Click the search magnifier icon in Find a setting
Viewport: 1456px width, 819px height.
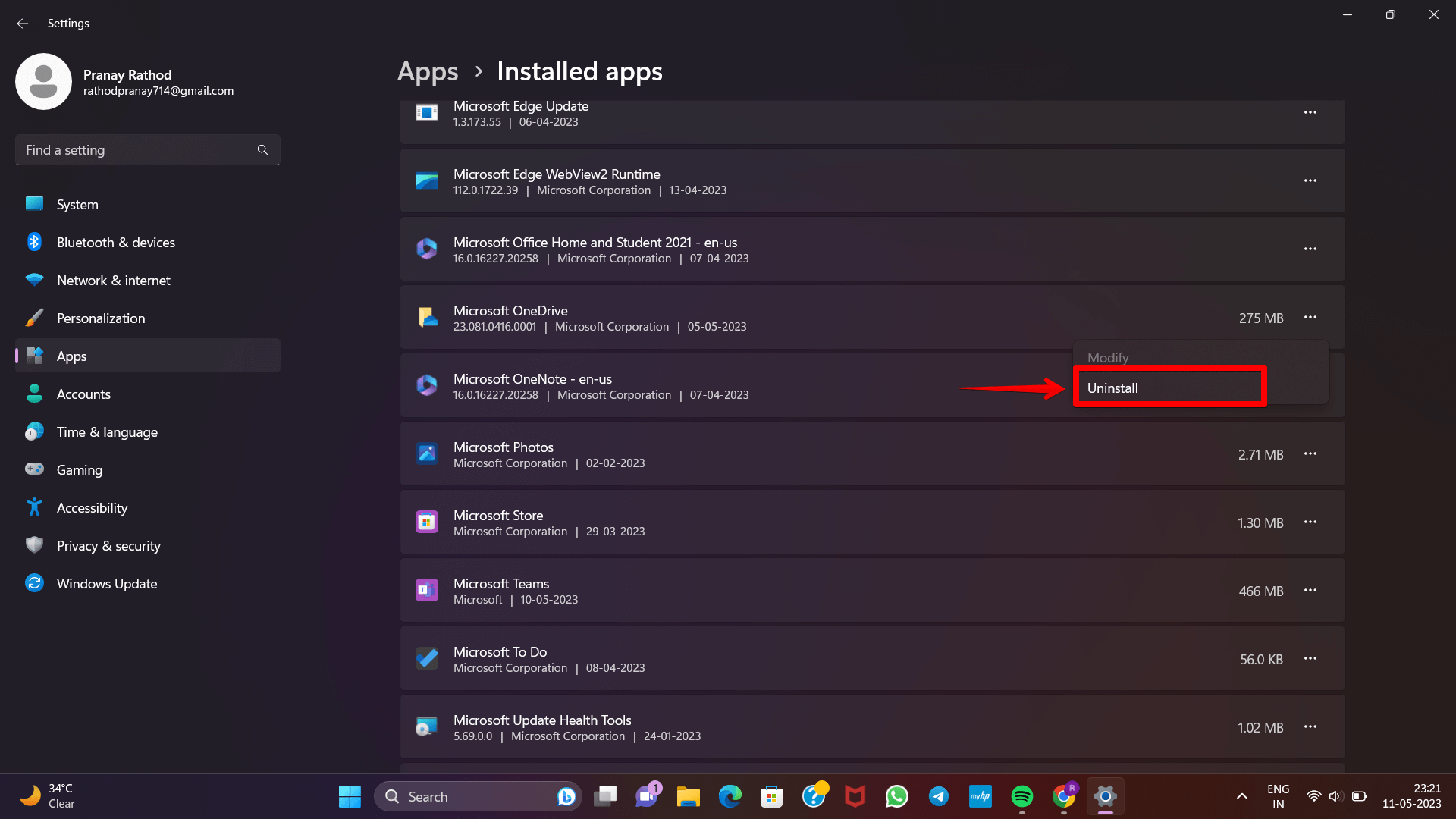pyautogui.click(x=262, y=149)
